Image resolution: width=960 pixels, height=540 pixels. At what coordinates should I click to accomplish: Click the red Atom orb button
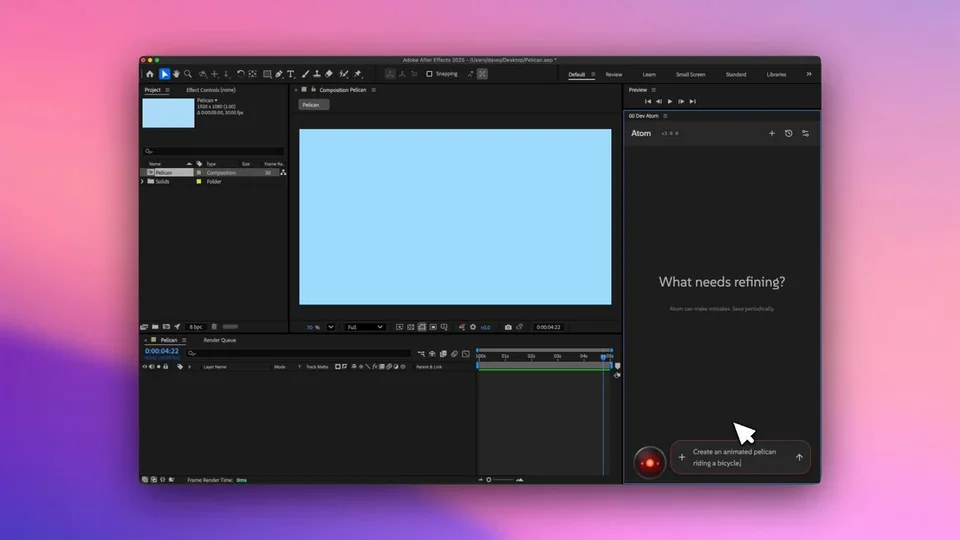point(650,462)
